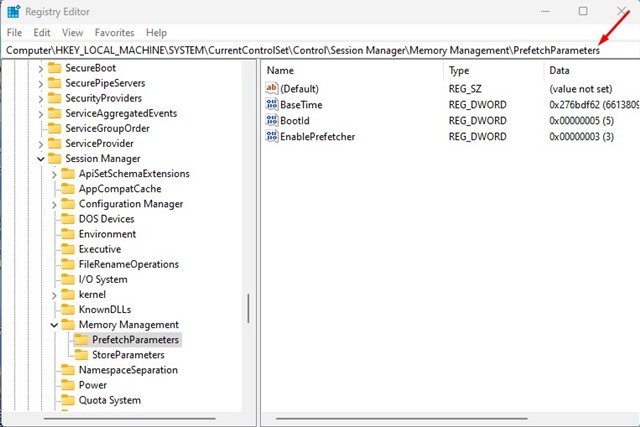This screenshot has height=427, width=640.
Task: Open the View menu
Action: pos(73,33)
